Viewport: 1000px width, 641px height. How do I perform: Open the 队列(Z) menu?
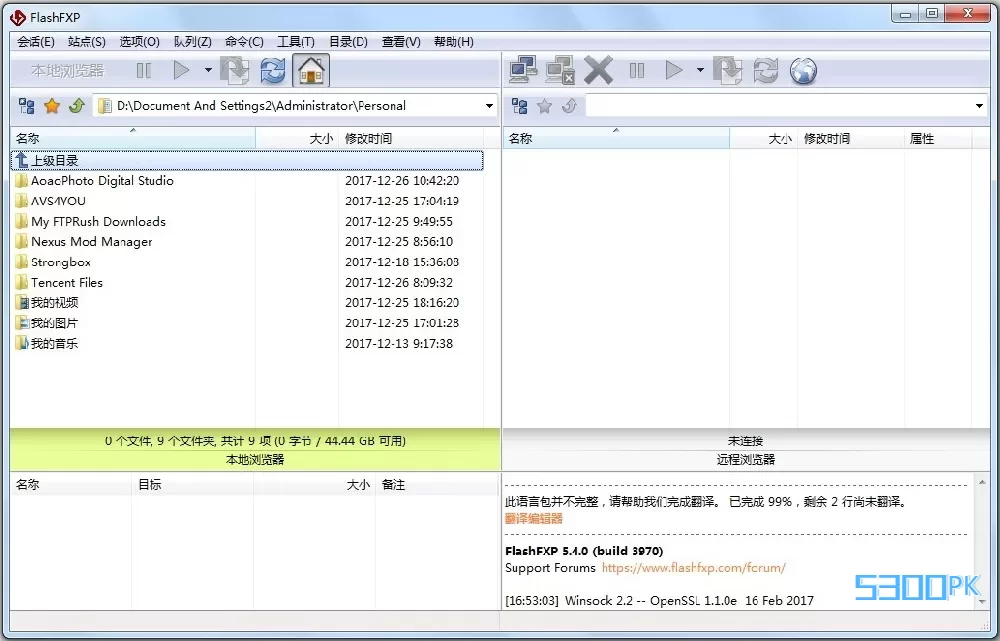point(193,42)
